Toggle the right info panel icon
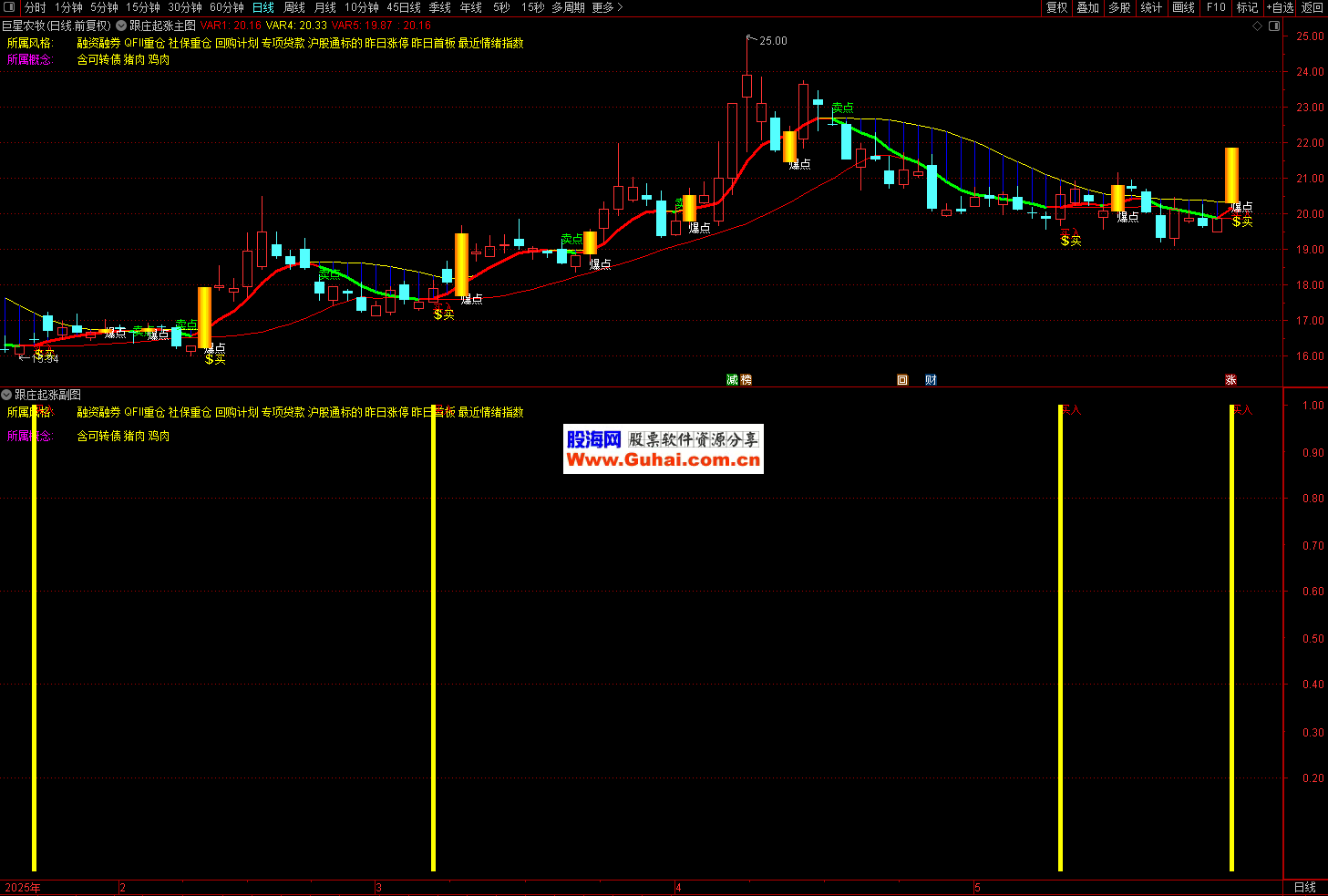 1274,26
